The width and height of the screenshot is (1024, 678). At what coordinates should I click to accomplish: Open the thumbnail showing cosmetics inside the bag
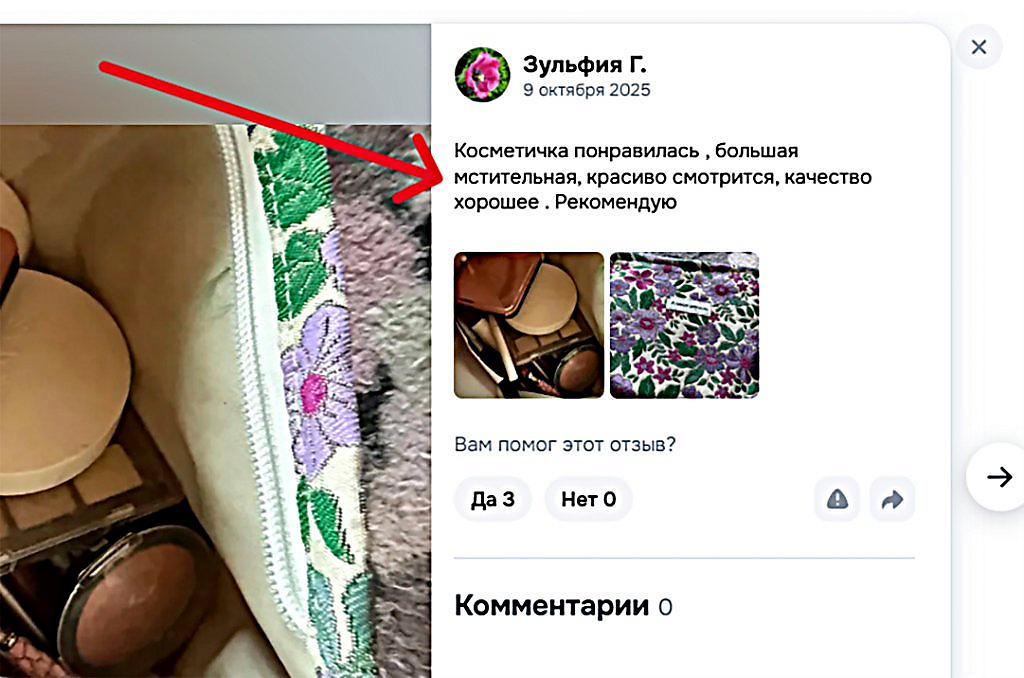point(529,325)
